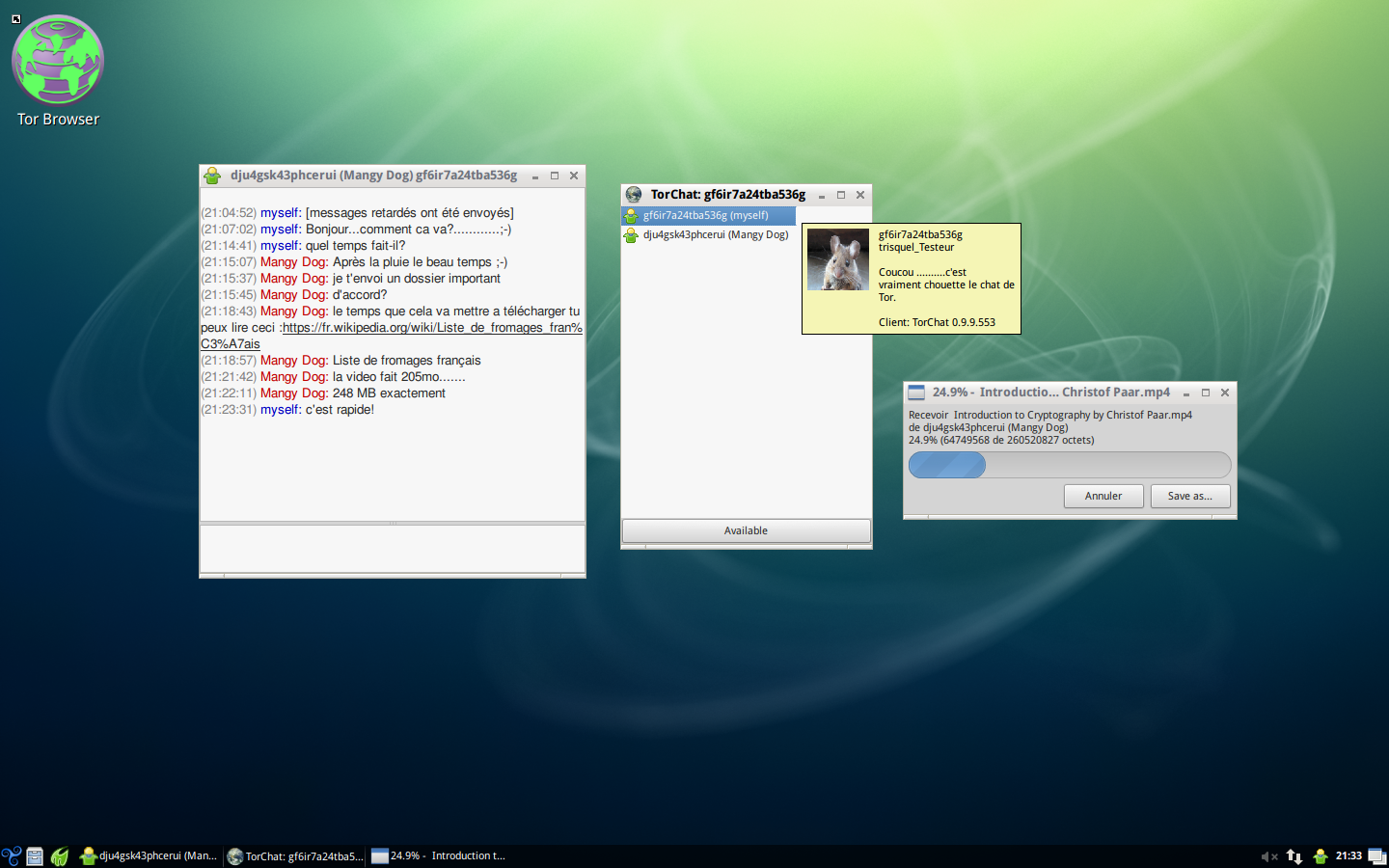Click the green buddy icon beside Mangy Dog entry

pos(631,234)
